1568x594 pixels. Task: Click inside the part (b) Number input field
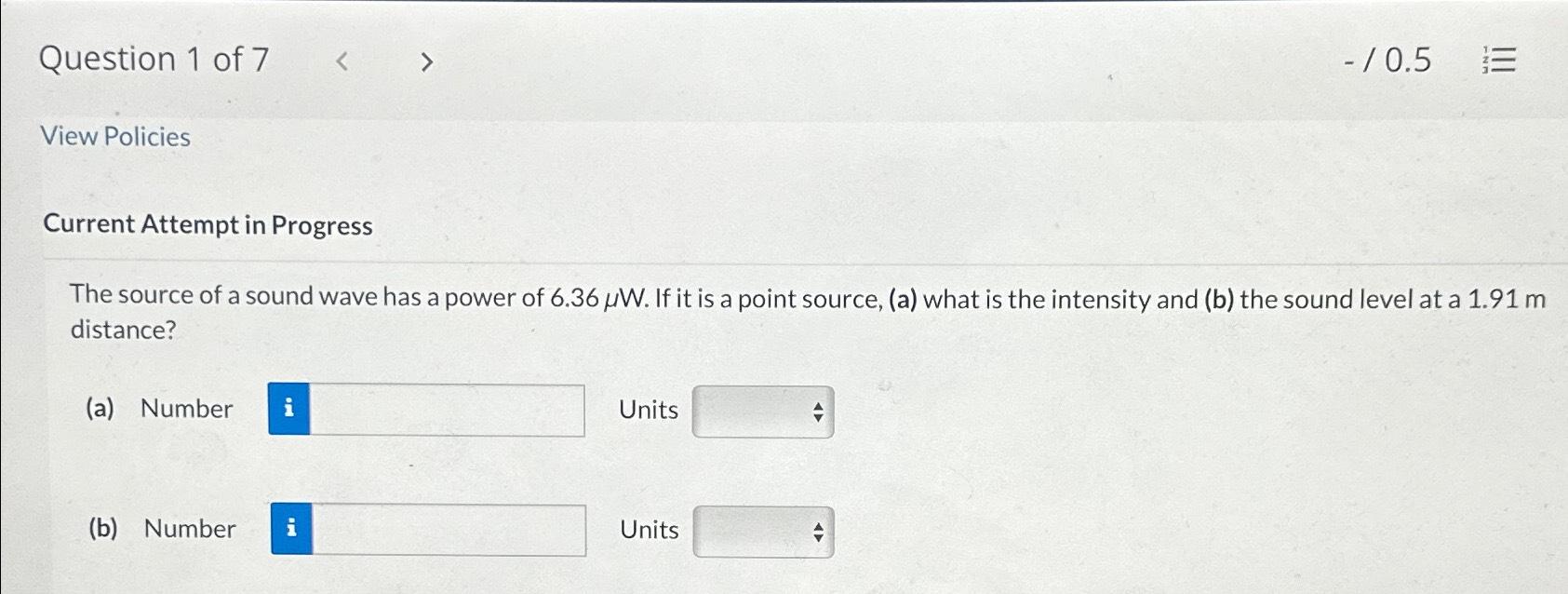click(447, 529)
